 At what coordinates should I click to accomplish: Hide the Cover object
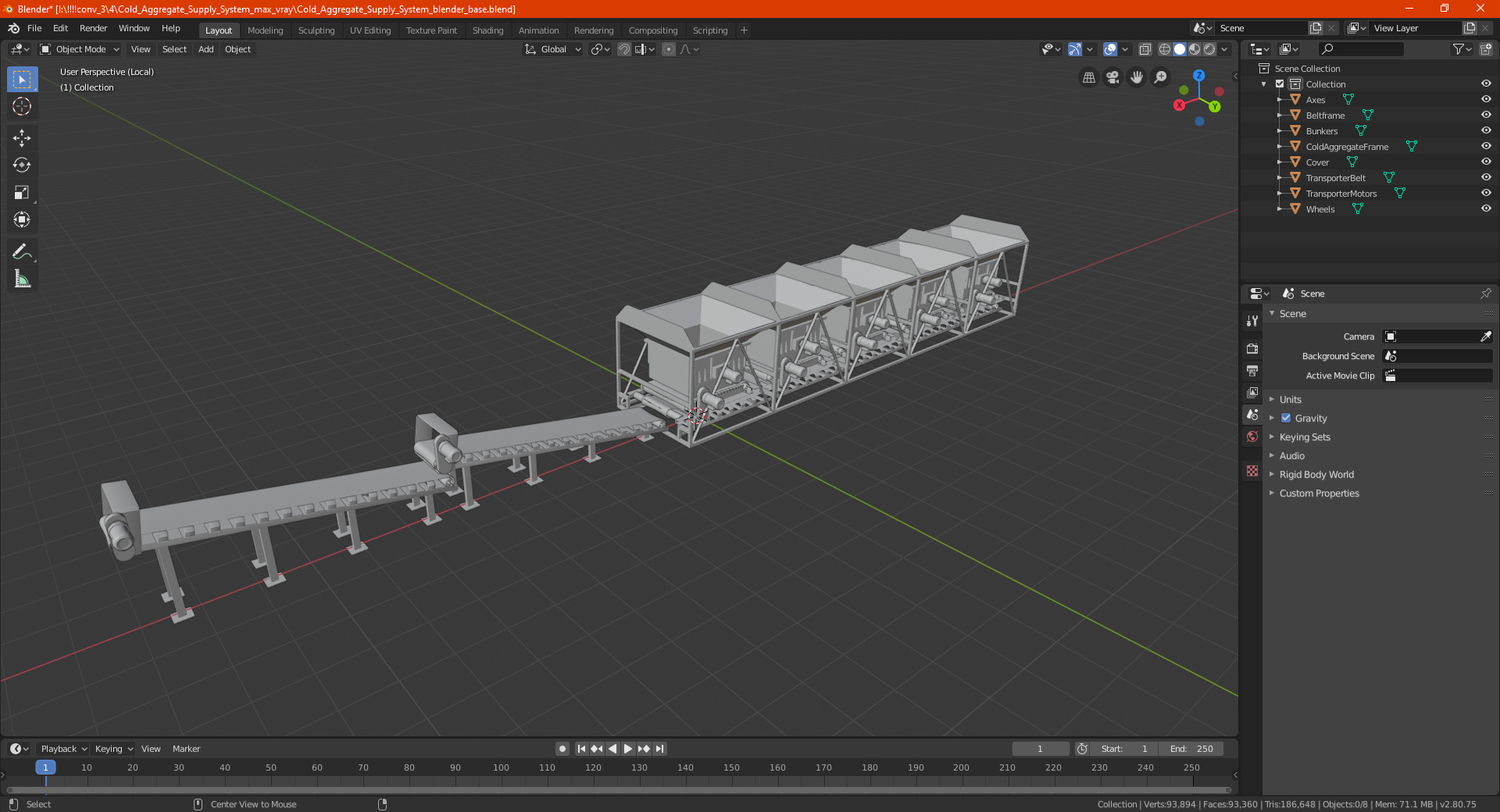1486,162
